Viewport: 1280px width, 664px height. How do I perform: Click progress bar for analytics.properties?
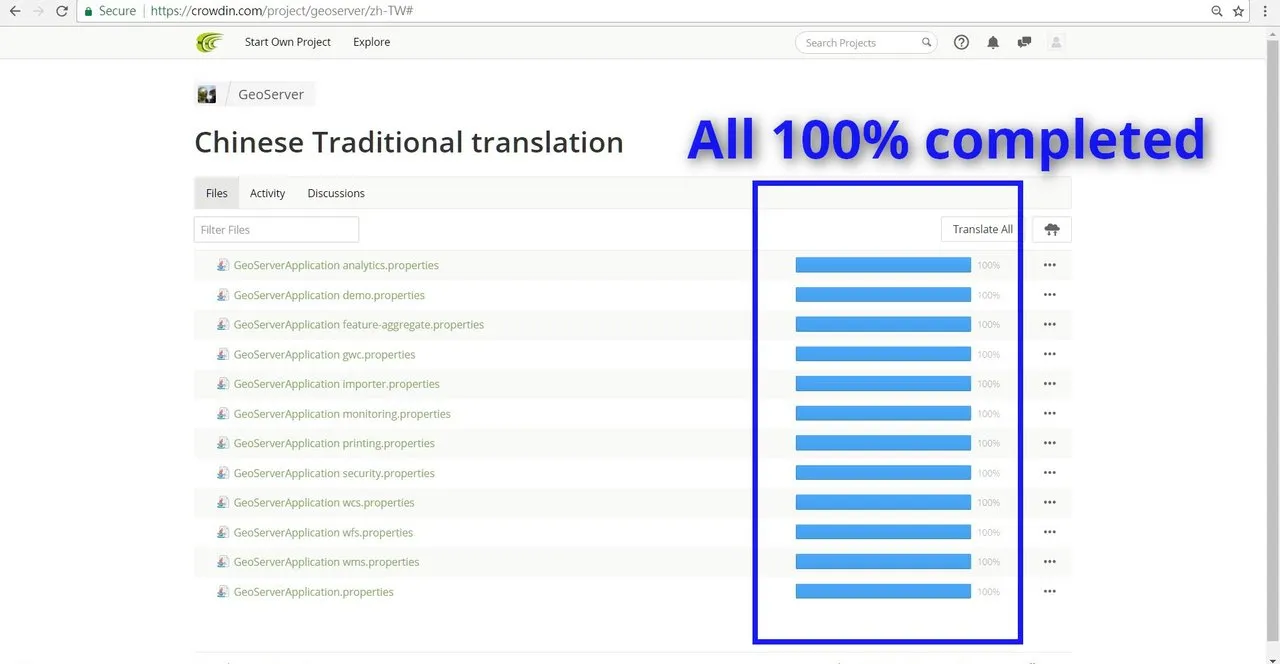[x=883, y=265]
